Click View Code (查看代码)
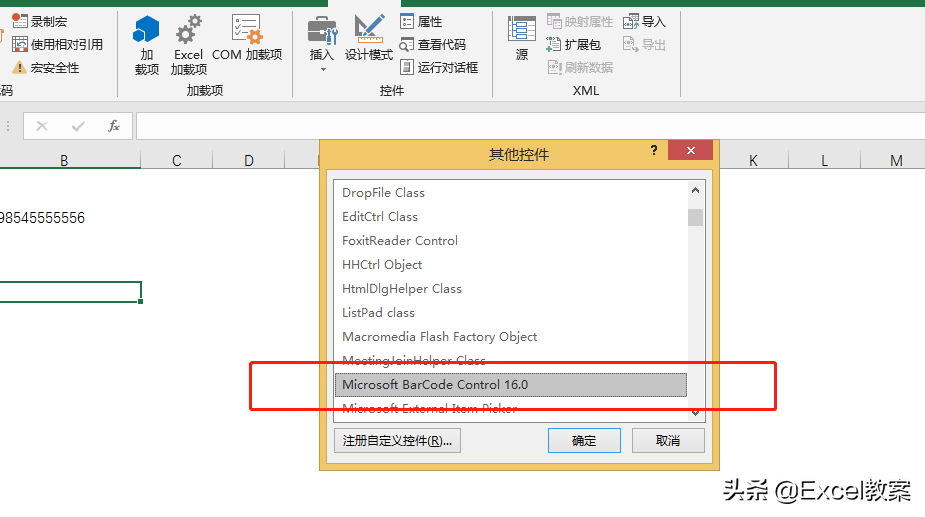Viewport: 925px width, 517px height. (x=433, y=44)
